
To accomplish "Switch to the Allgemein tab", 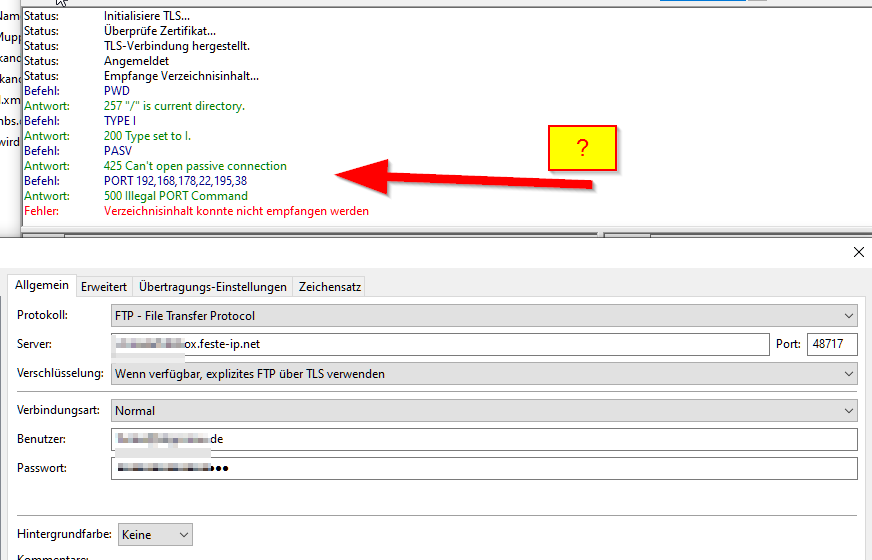I will point(42,286).
